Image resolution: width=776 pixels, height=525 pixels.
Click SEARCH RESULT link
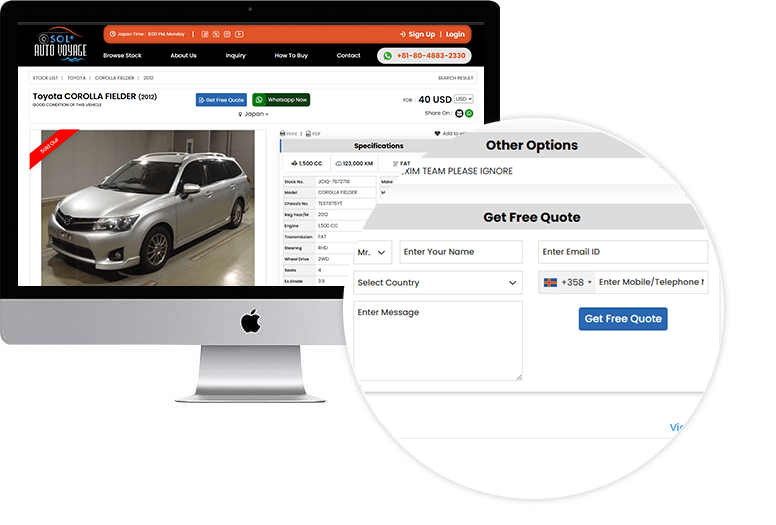[455, 78]
